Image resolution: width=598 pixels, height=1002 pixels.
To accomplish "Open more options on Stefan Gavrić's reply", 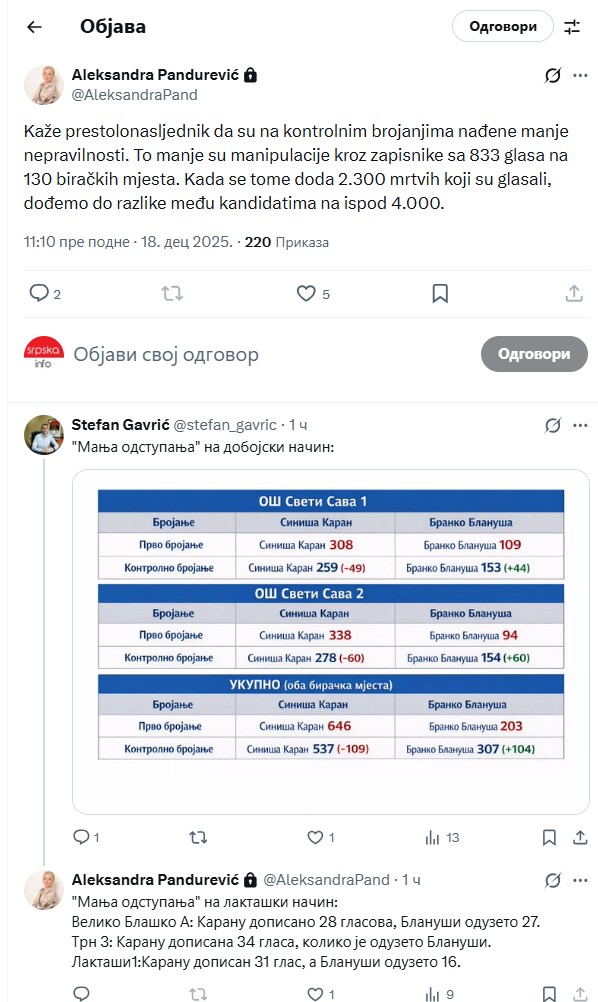I will 578,424.
